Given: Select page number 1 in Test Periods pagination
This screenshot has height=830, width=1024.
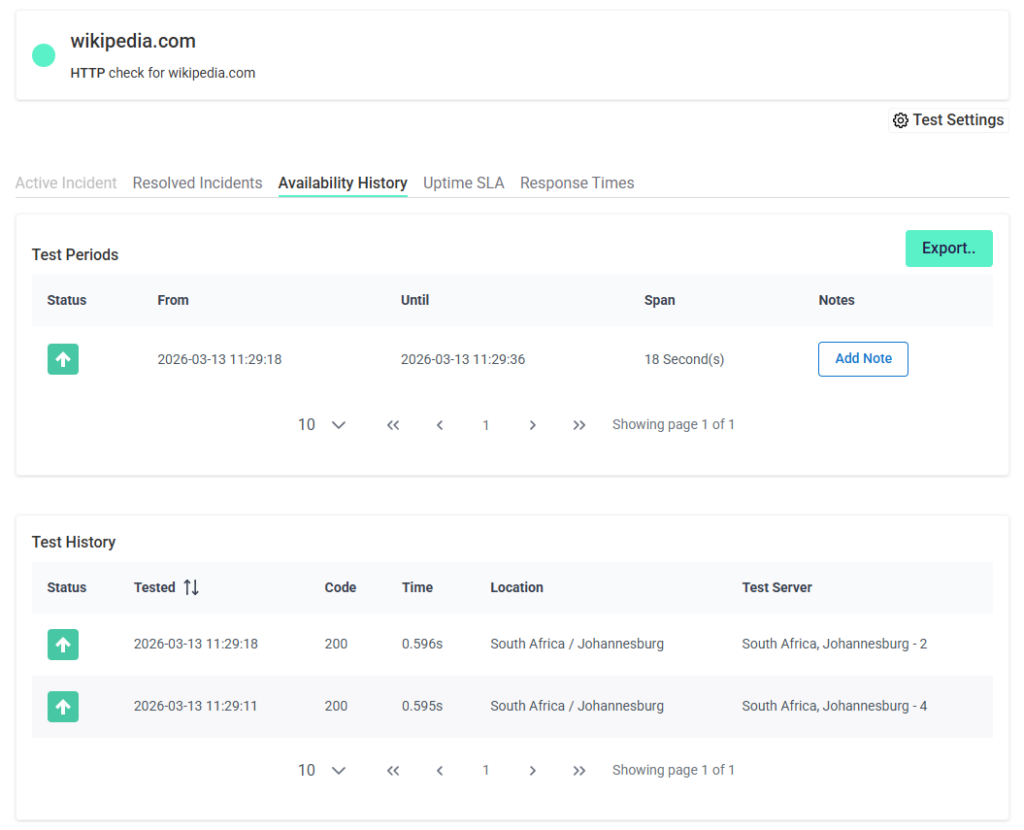Looking at the screenshot, I should tap(486, 424).
